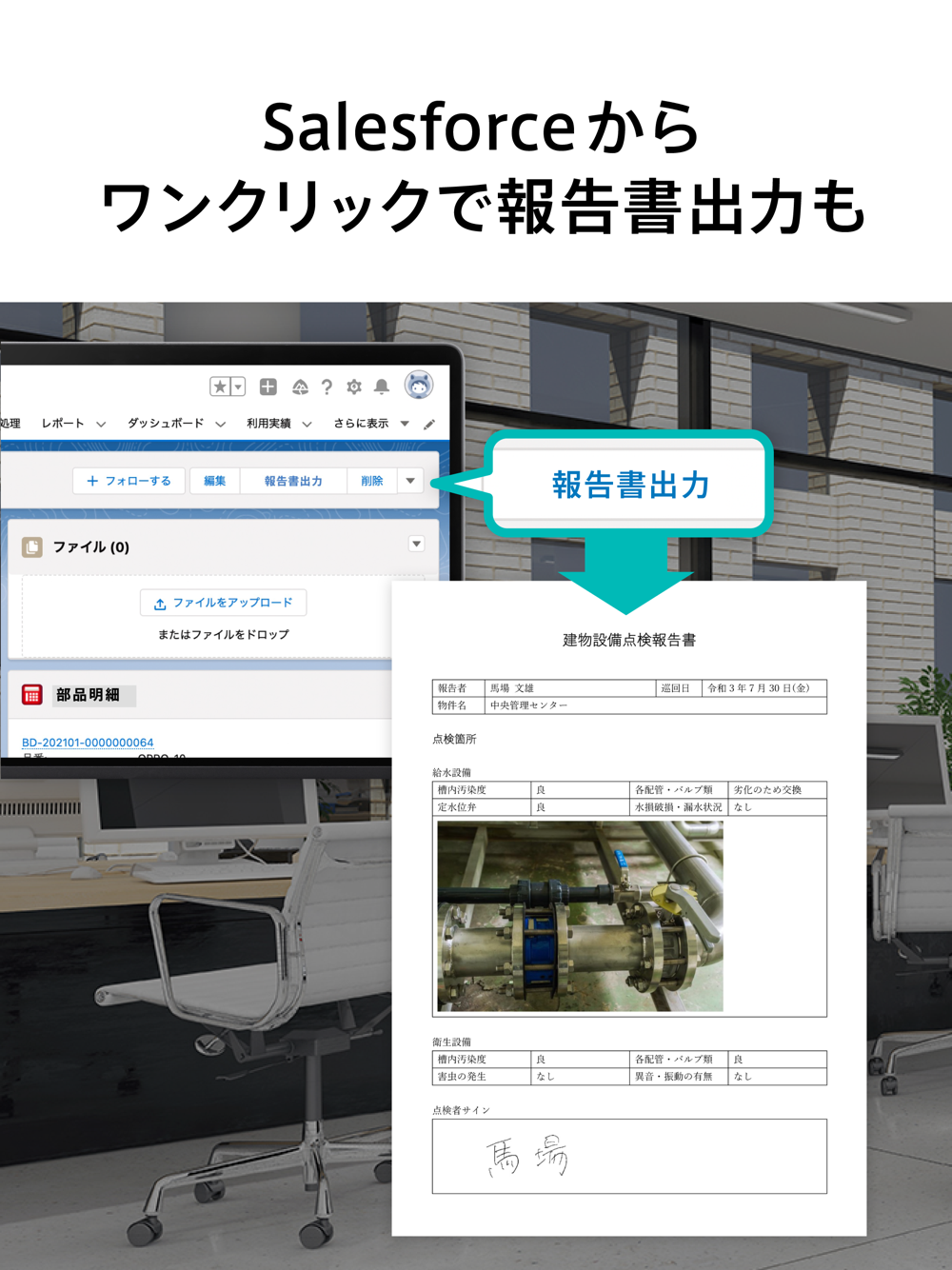Image resolution: width=952 pixels, height=1270 pixels.
Task: Click the 点検者サイン signature box
Action: tap(629, 1156)
